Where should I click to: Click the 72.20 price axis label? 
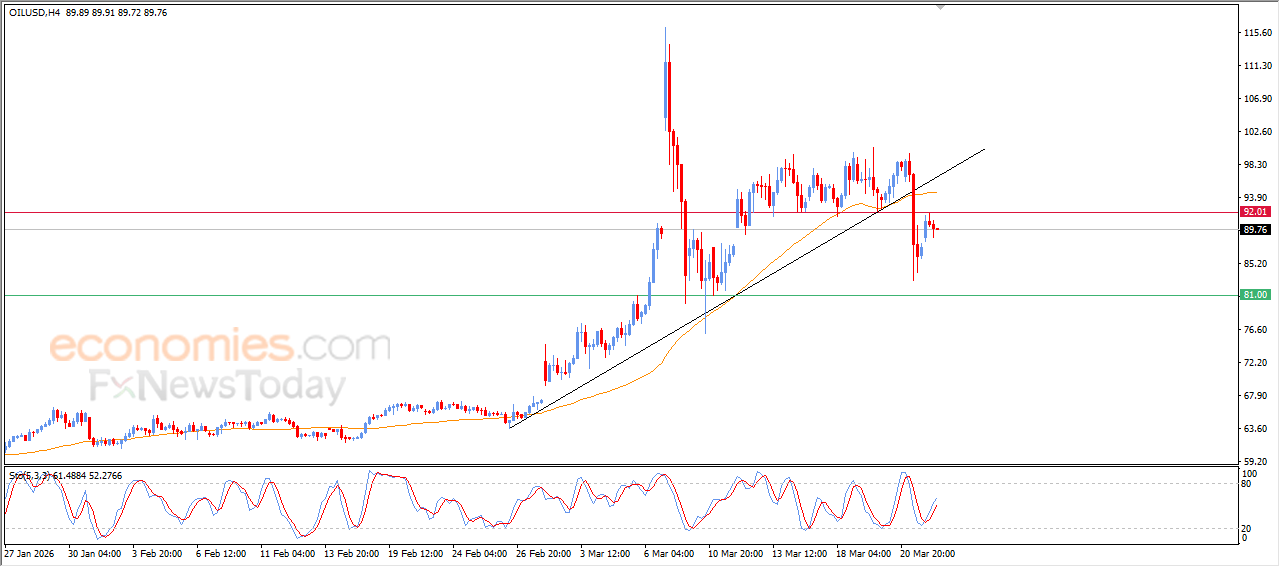point(1255,363)
